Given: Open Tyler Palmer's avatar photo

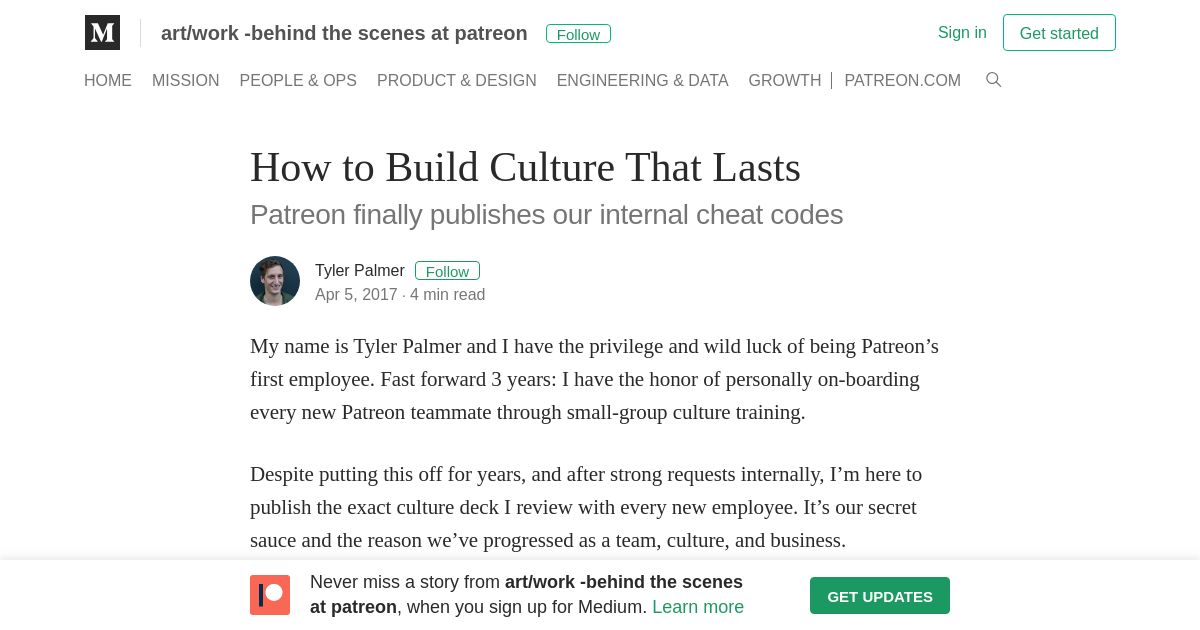Looking at the screenshot, I should pos(275,281).
